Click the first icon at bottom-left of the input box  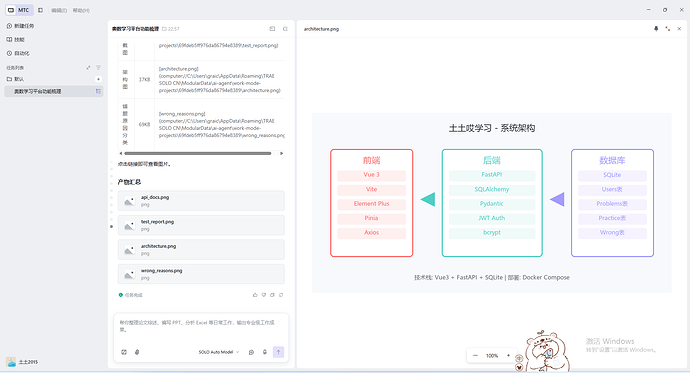click(124, 352)
